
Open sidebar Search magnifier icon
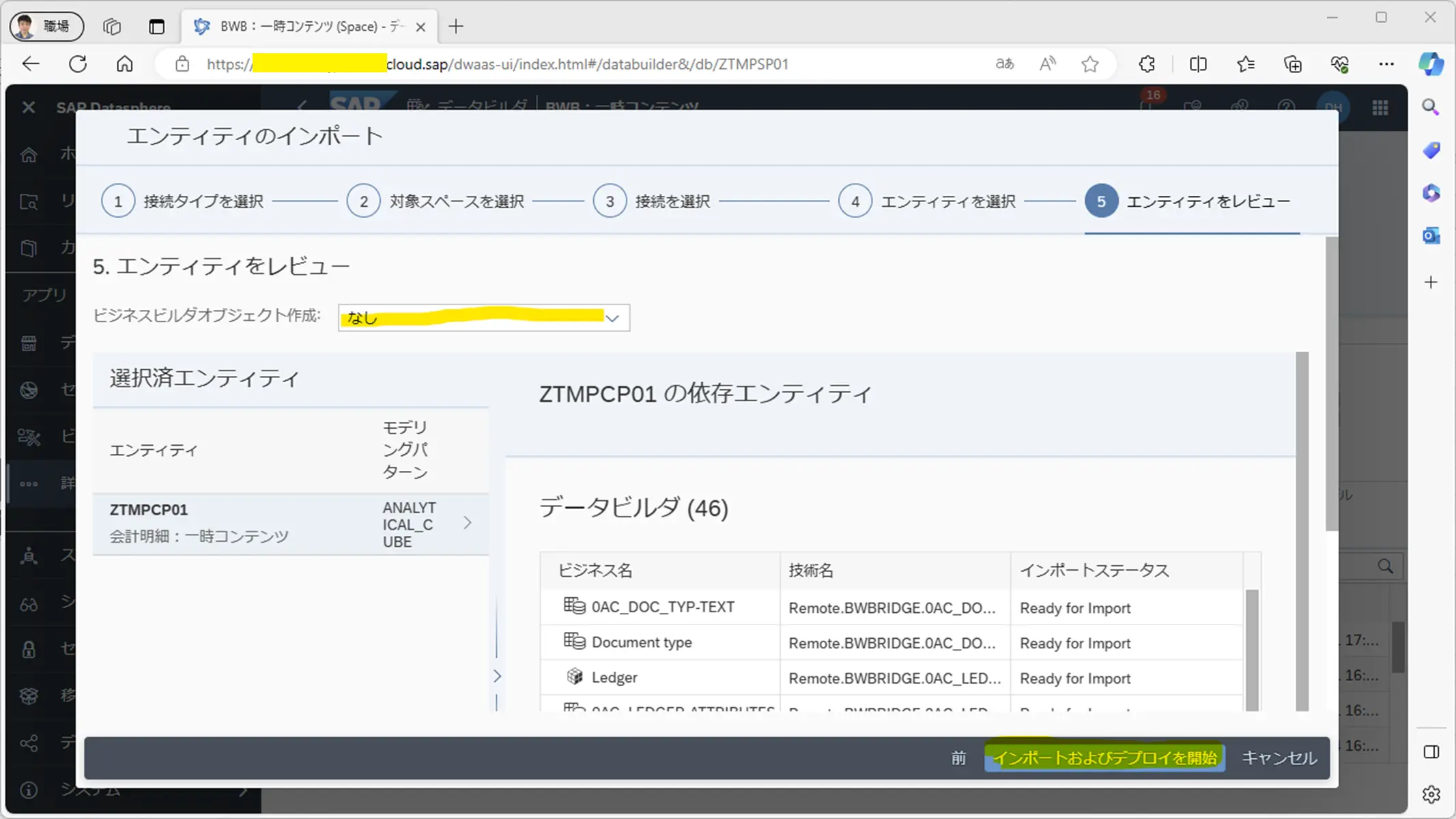1431,107
